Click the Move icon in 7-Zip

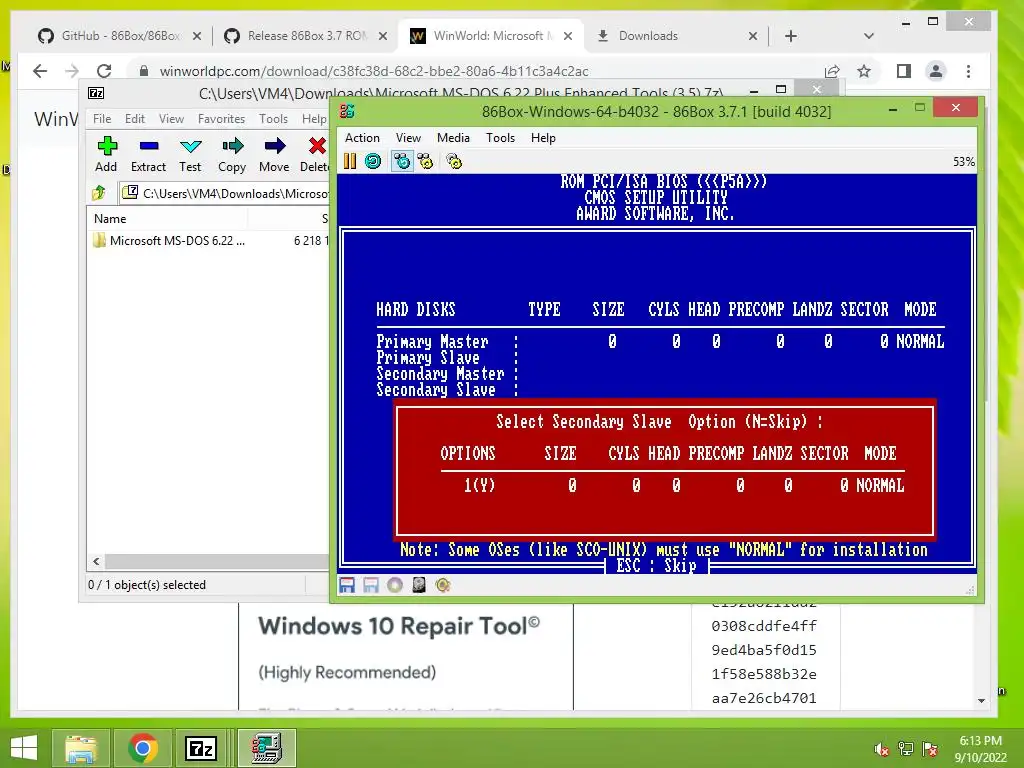[x=274, y=155]
